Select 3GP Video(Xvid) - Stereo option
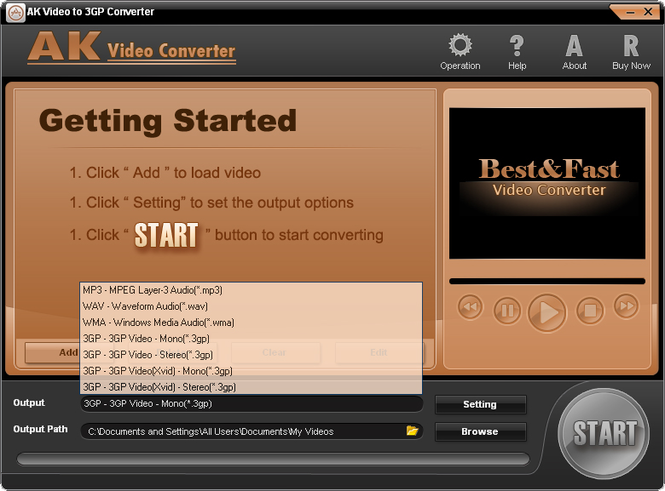The image size is (665, 491). pos(251,387)
